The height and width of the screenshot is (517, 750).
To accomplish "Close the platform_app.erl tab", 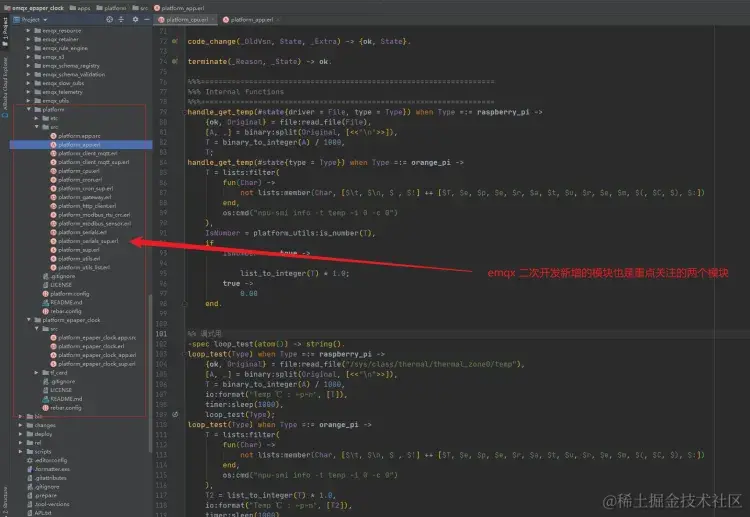I will tap(277, 20).
